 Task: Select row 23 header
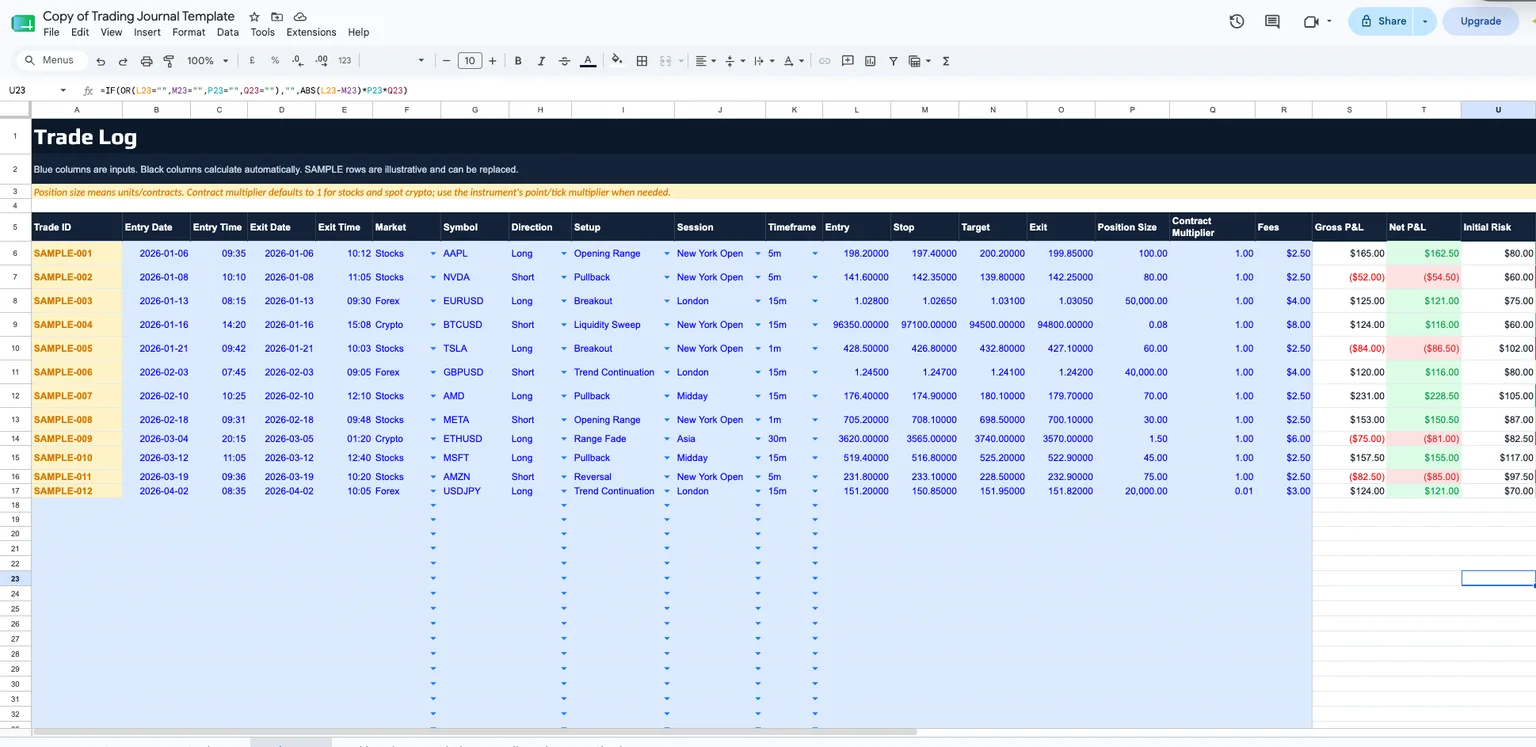(x=15, y=579)
